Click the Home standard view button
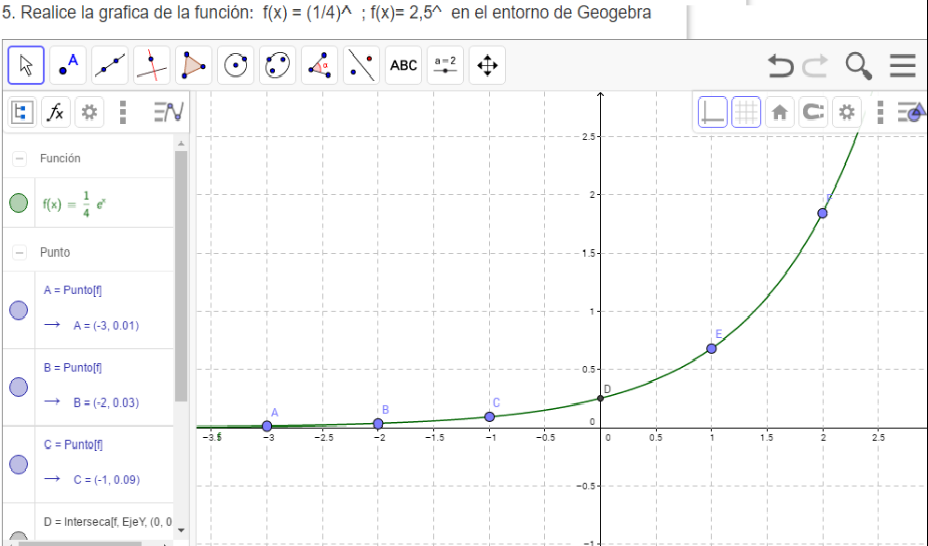The image size is (928, 546). [x=779, y=112]
